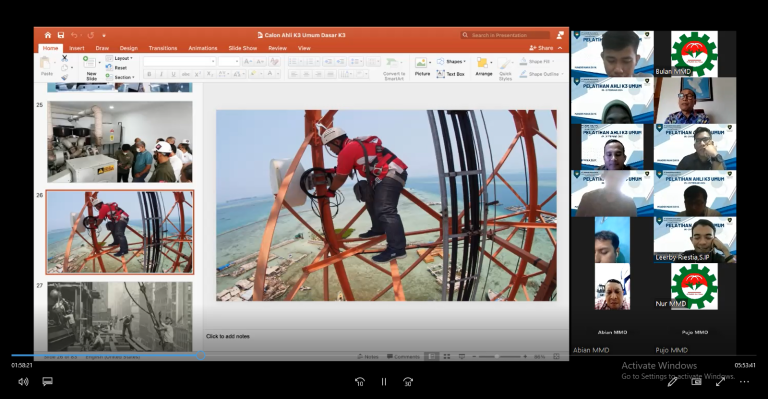Open the Design ribbon tab
The width and height of the screenshot is (768, 399).
click(x=128, y=48)
